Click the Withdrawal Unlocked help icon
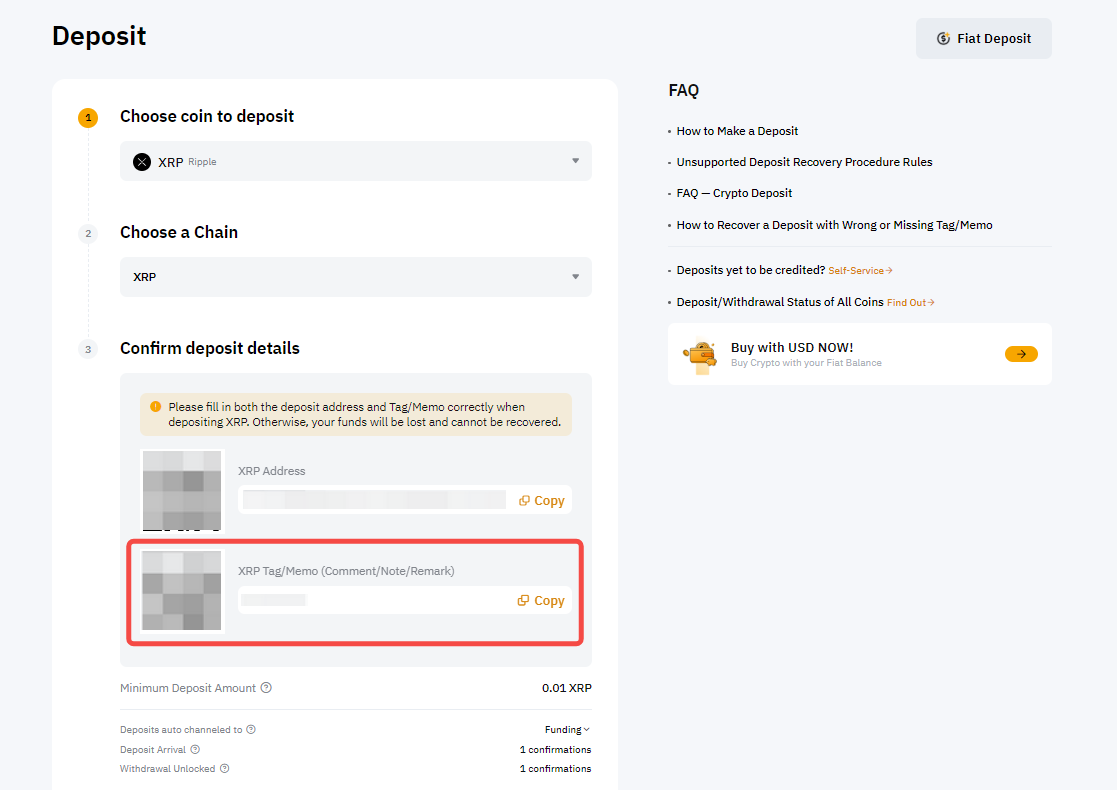 224,769
